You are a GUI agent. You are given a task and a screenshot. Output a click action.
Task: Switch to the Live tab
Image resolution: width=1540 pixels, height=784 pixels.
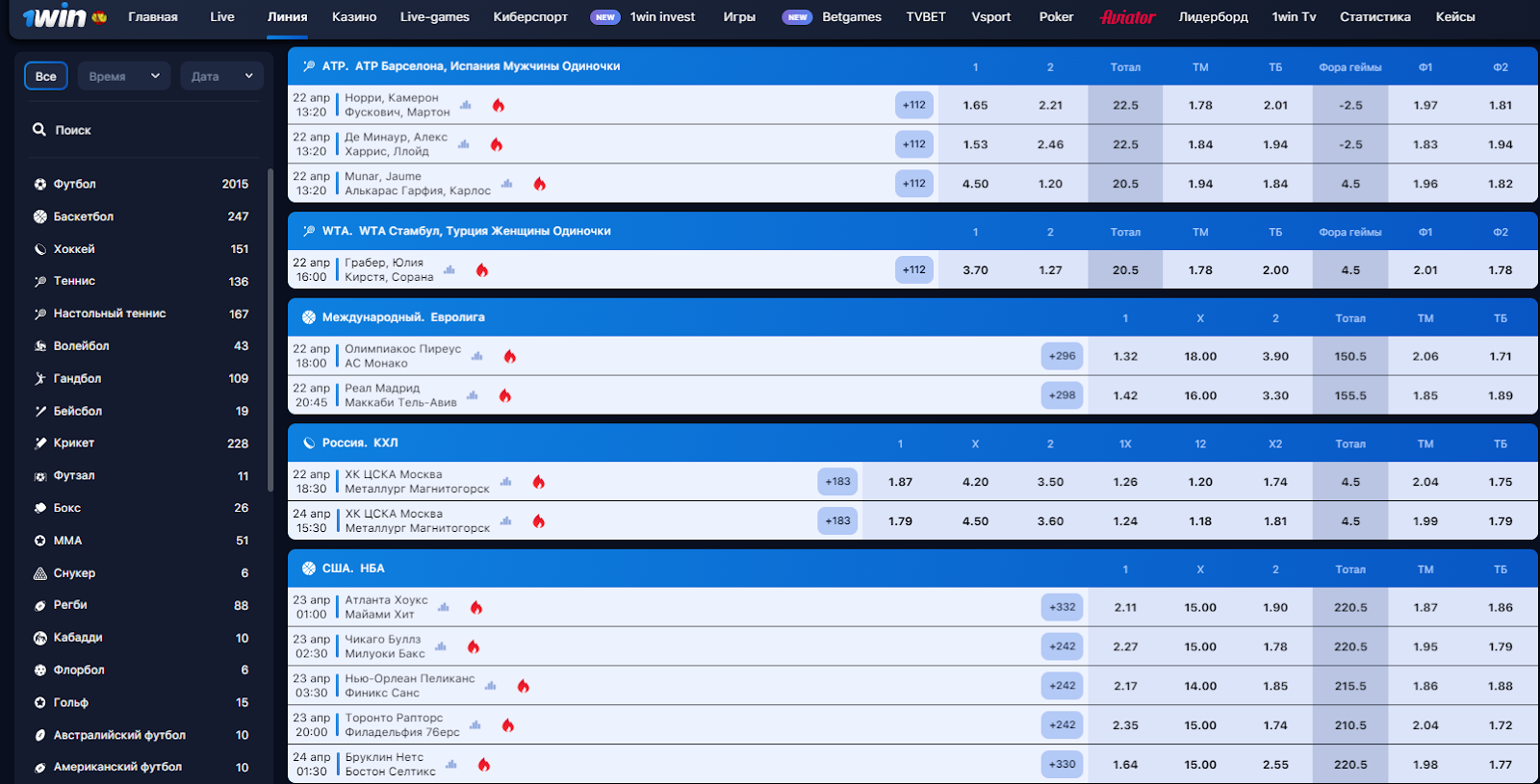(x=222, y=16)
